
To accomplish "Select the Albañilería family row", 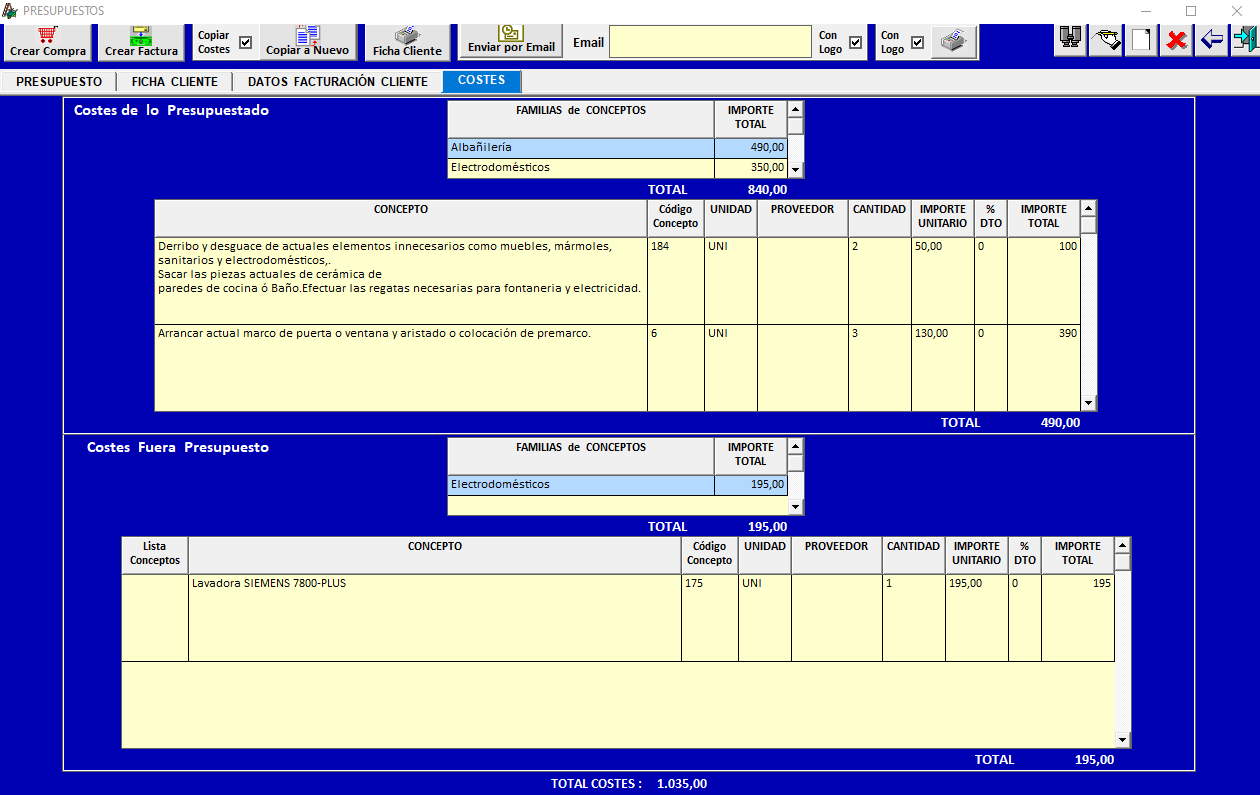I will point(580,147).
